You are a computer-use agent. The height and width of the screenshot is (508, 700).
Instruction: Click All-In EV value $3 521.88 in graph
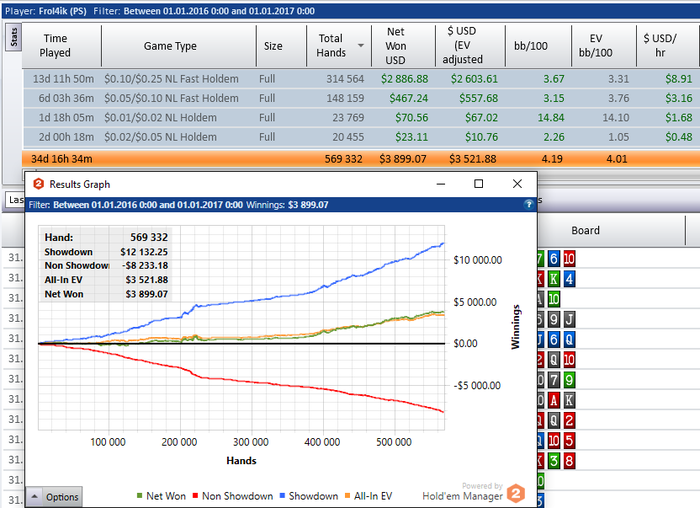pyautogui.click(x=146, y=280)
